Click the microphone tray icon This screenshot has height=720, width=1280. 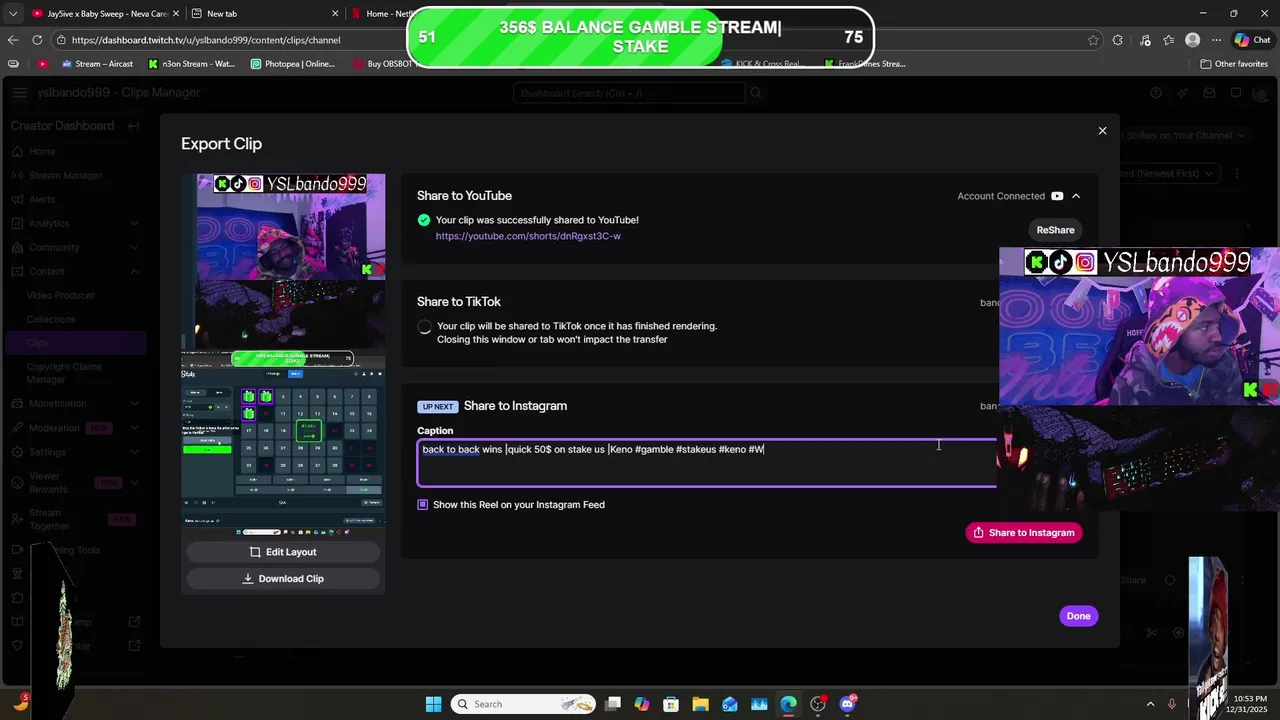pos(1172,704)
